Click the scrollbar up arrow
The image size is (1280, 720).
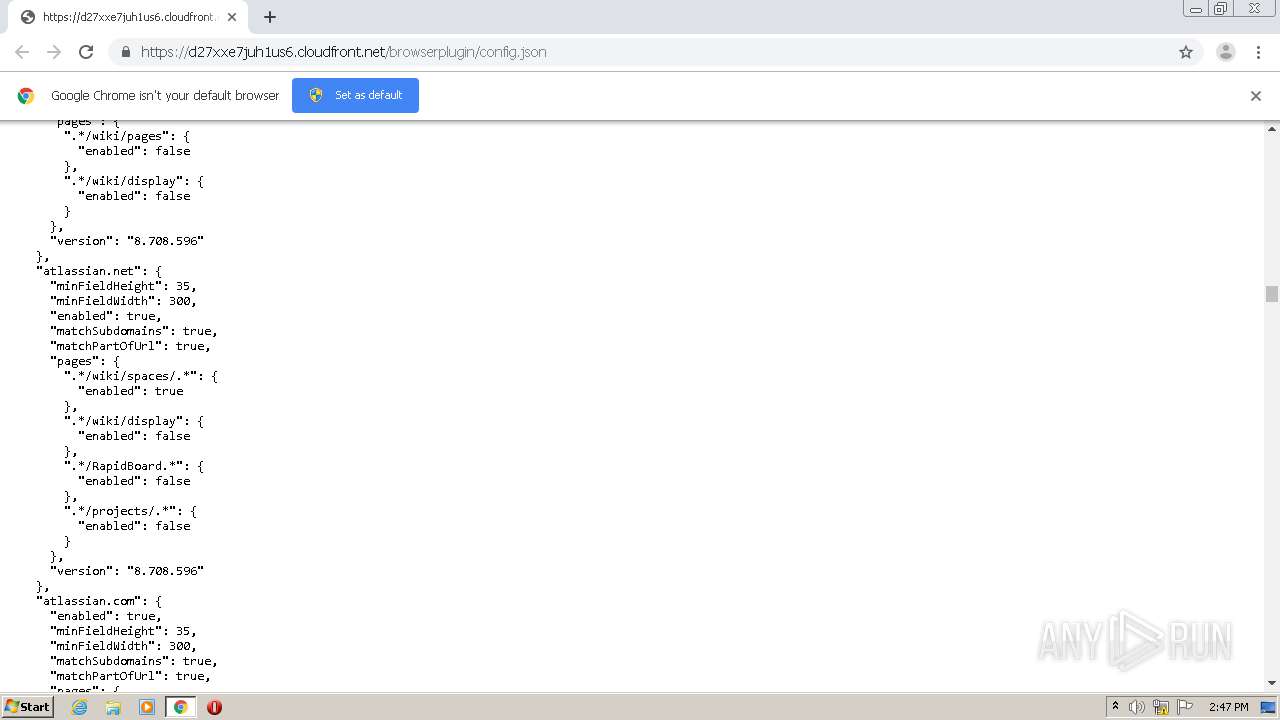1272,129
